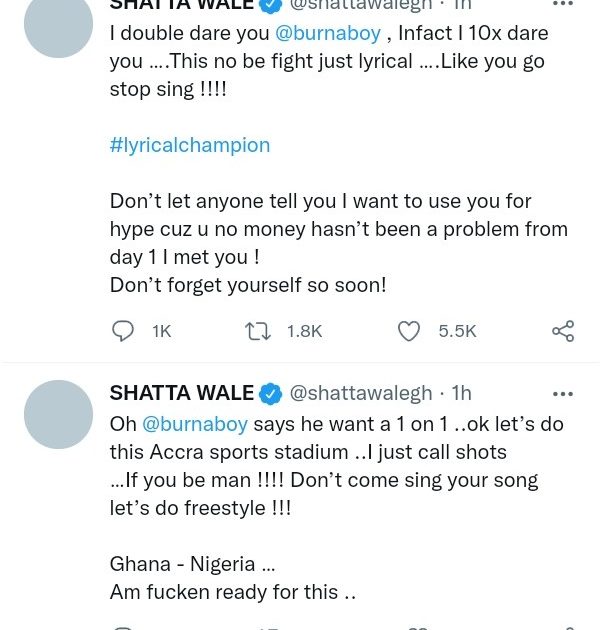Image resolution: width=600 pixels, height=630 pixels.
Task: Like the tweet with 5.5K likes
Action: pos(409,331)
